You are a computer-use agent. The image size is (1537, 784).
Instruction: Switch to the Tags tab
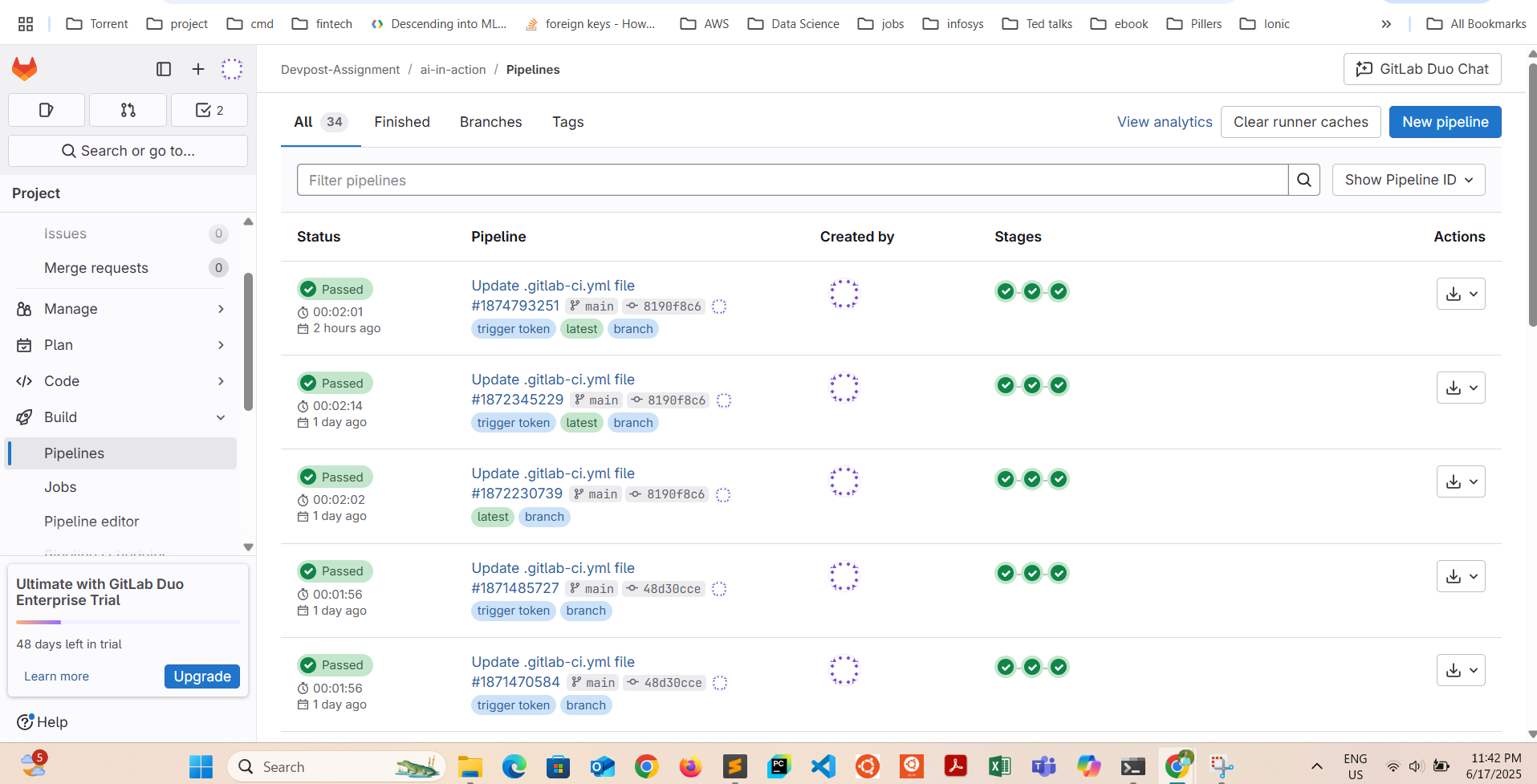pyautogui.click(x=568, y=122)
